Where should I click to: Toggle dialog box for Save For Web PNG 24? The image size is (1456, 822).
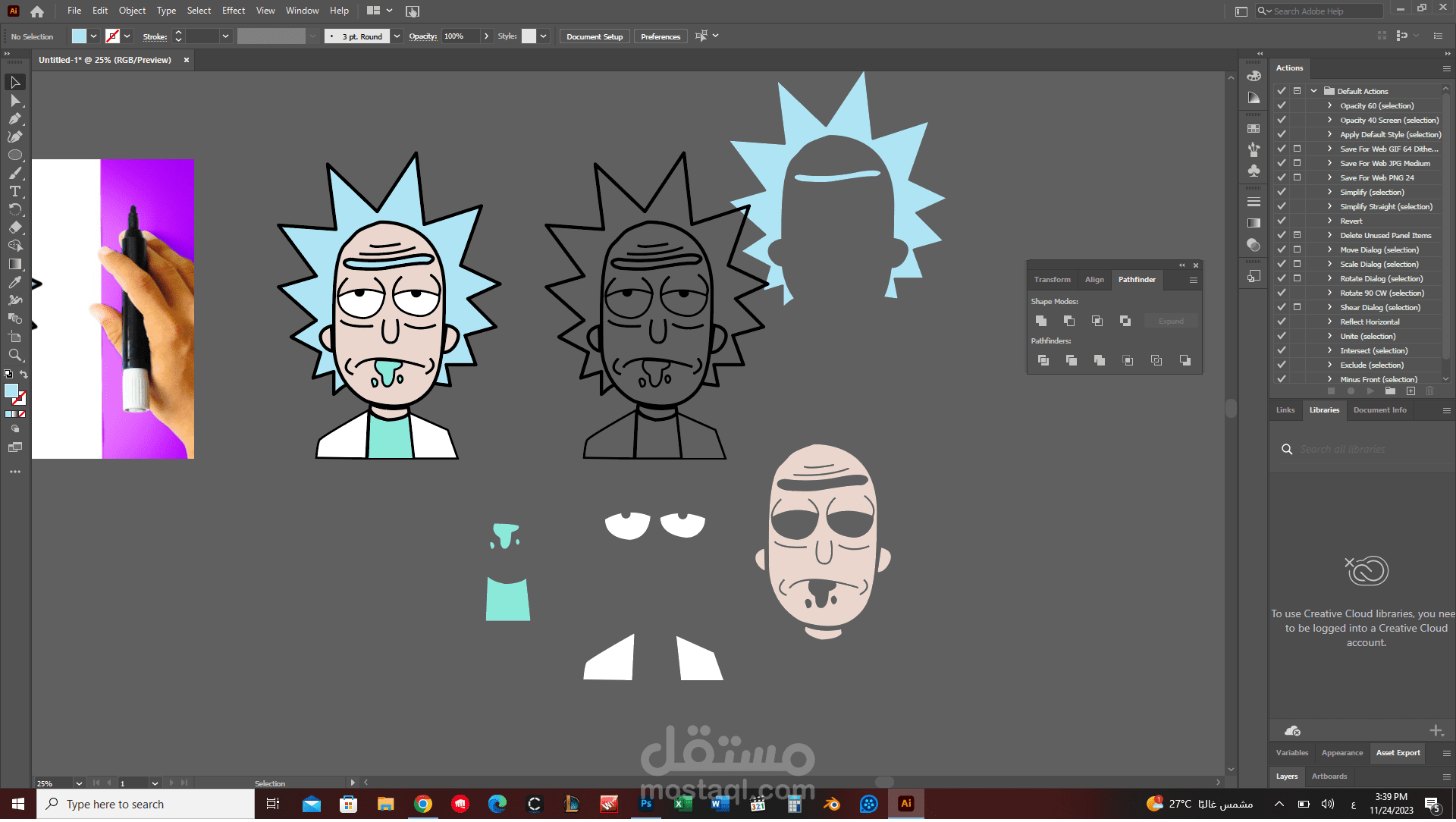1298,177
